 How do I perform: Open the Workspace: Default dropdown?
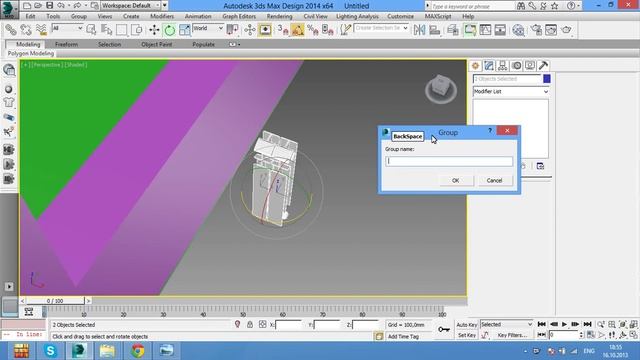coord(131,6)
